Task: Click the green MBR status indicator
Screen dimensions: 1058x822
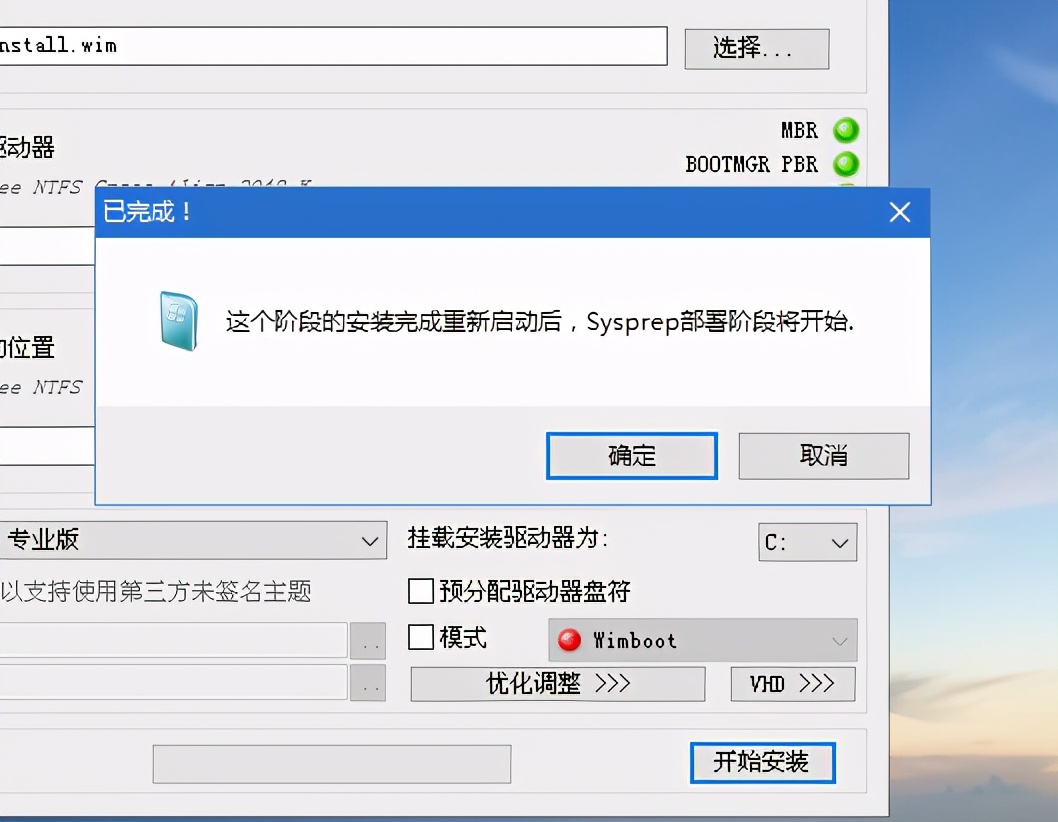Action: (845, 130)
